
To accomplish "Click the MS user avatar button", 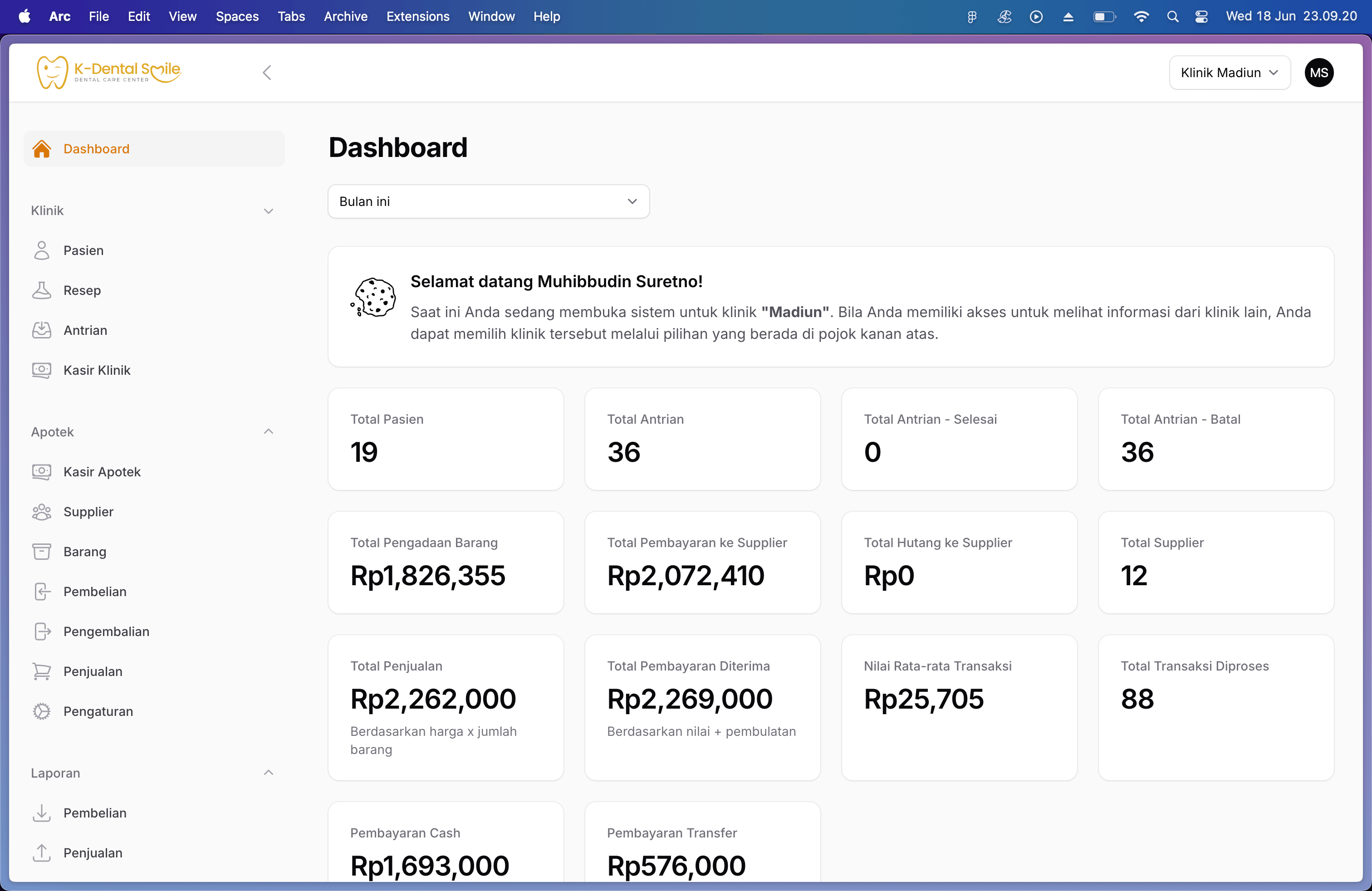I will click(x=1318, y=73).
